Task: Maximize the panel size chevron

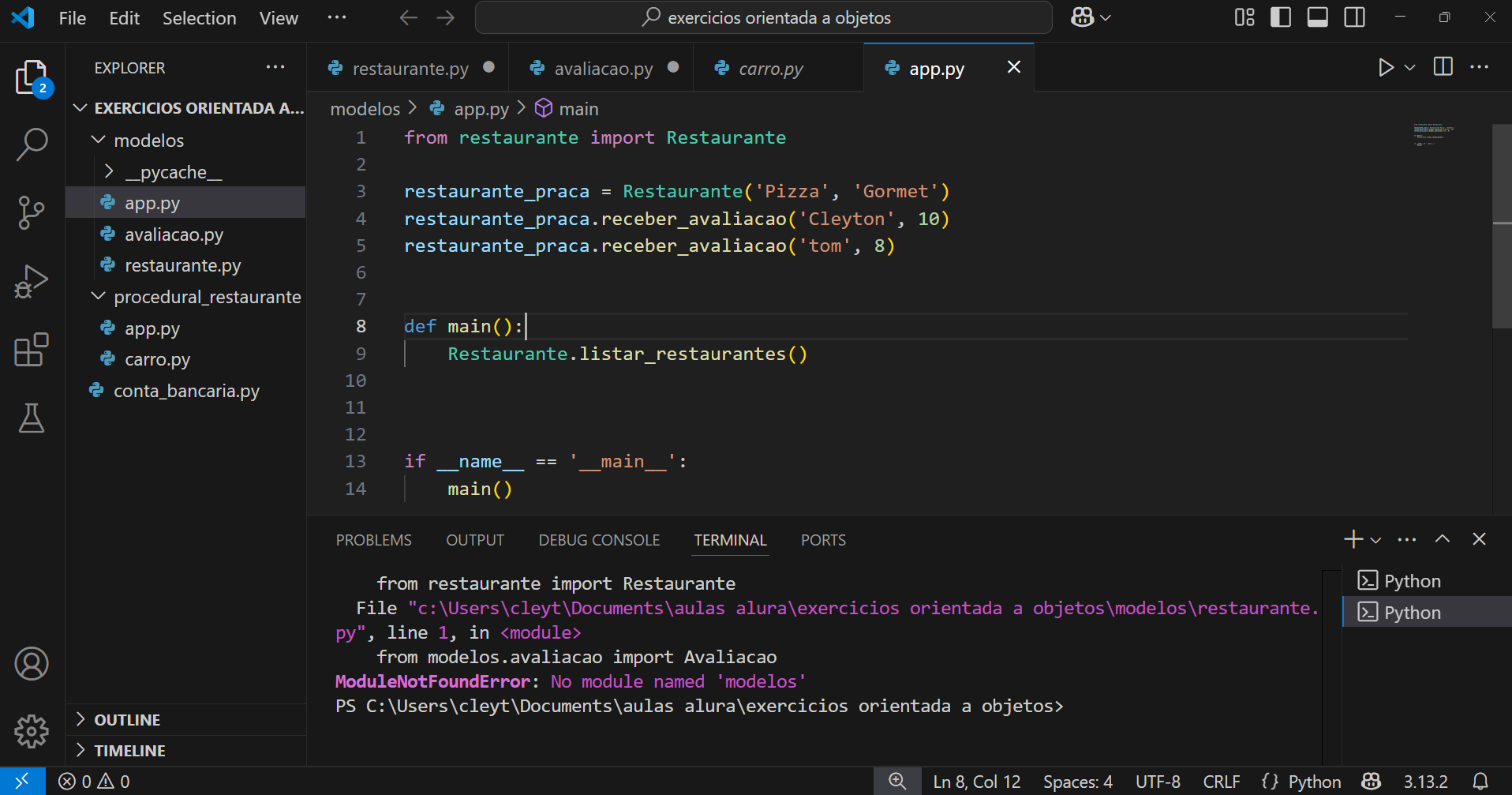Action: click(1443, 539)
